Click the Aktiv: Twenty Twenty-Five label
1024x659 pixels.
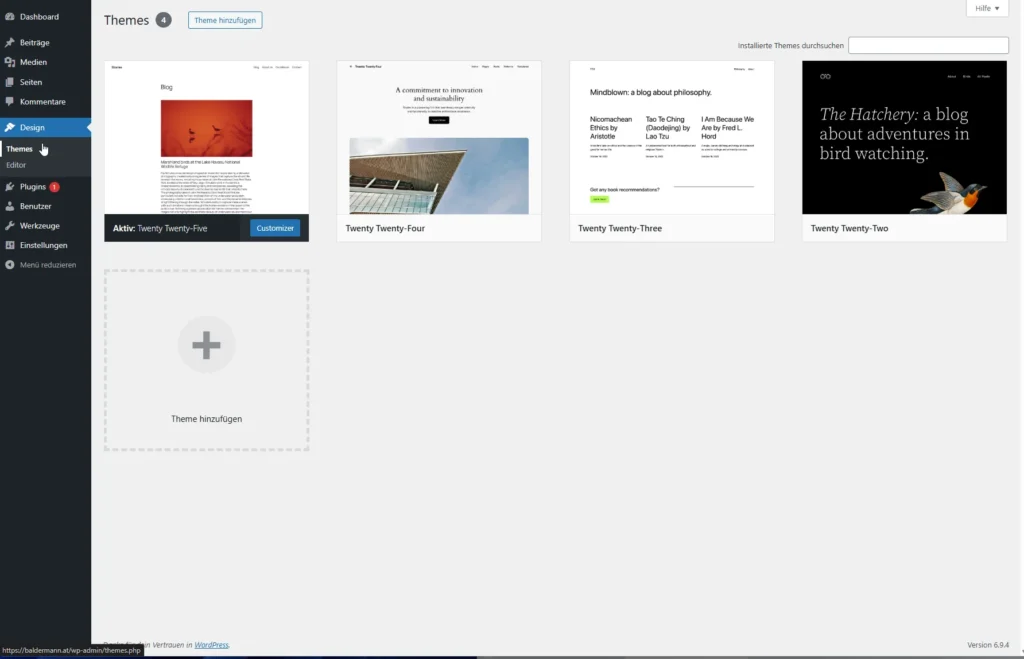coord(160,229)
